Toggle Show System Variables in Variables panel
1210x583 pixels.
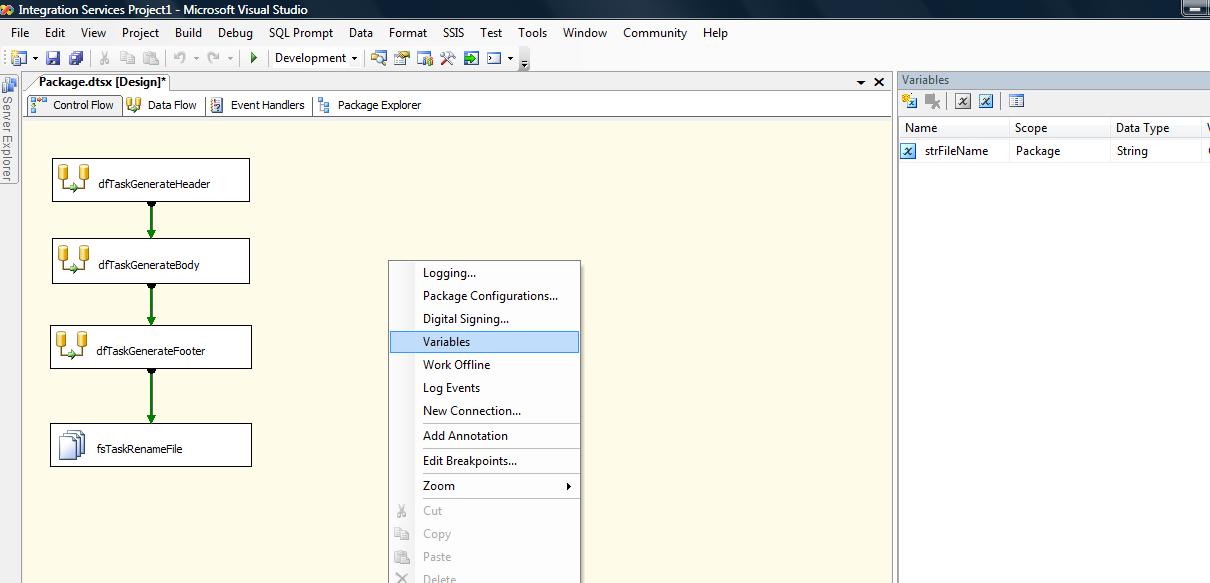coord(962,101)
